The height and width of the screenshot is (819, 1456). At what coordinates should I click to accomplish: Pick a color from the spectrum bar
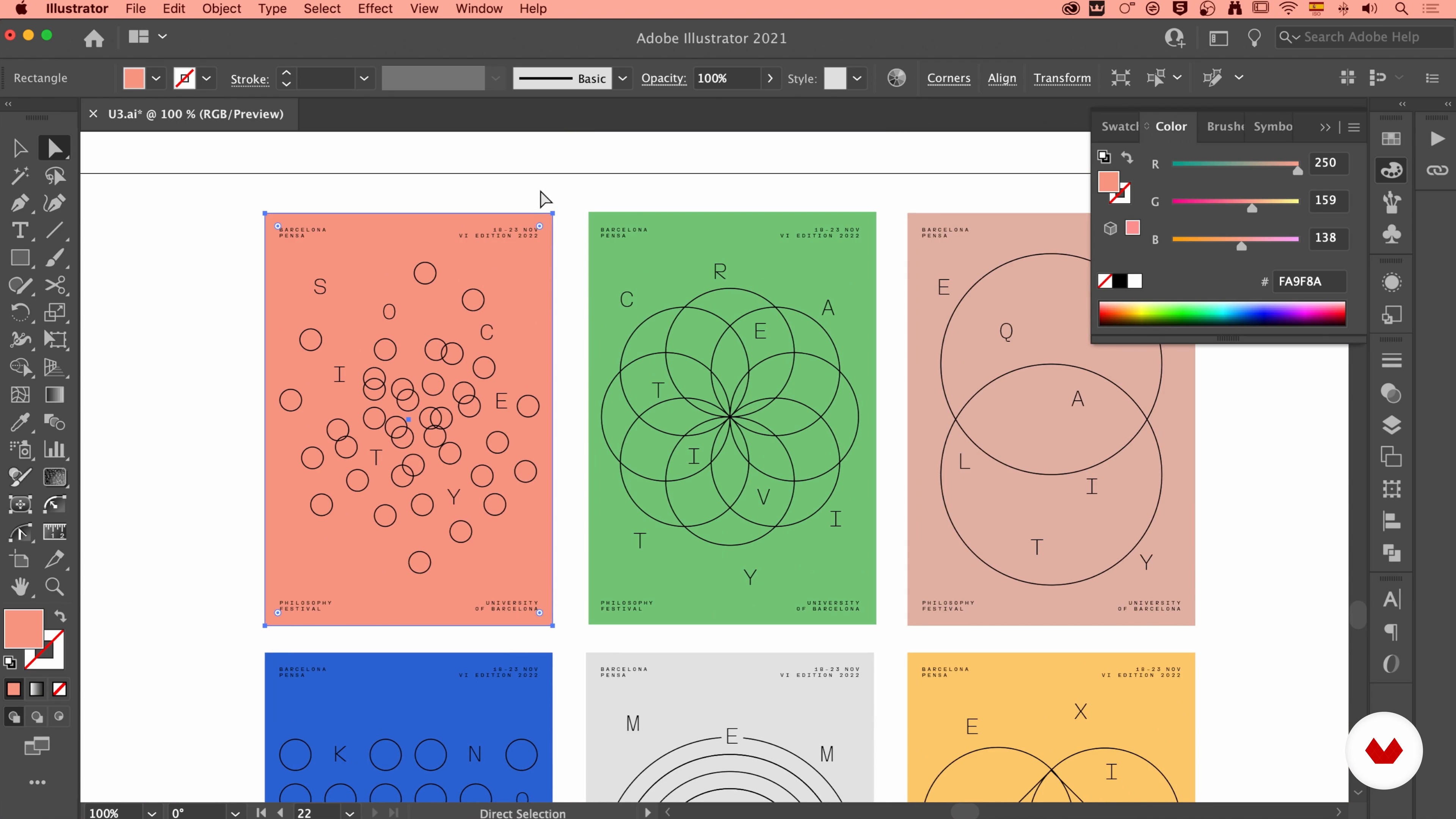[1222, 313]
